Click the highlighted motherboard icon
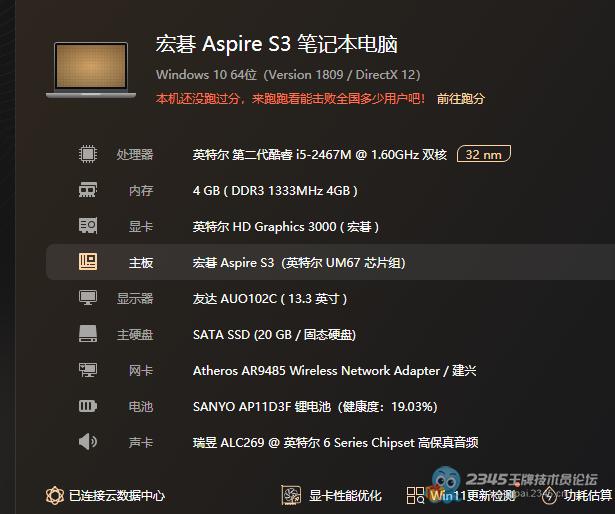Screen dimensions: 615x514 coord(88,262)
